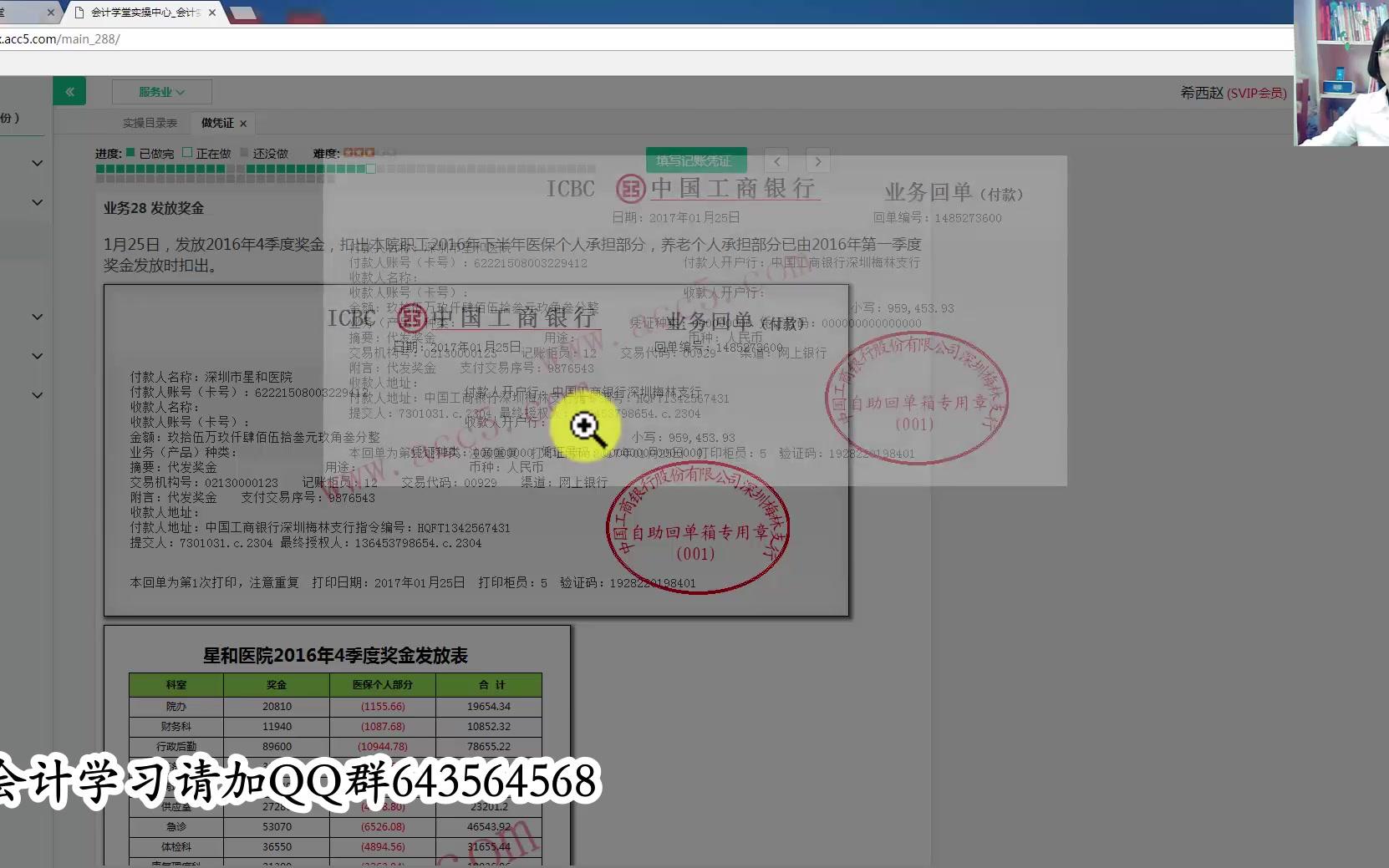Click the bonus value 20810

tap(277, 707)
